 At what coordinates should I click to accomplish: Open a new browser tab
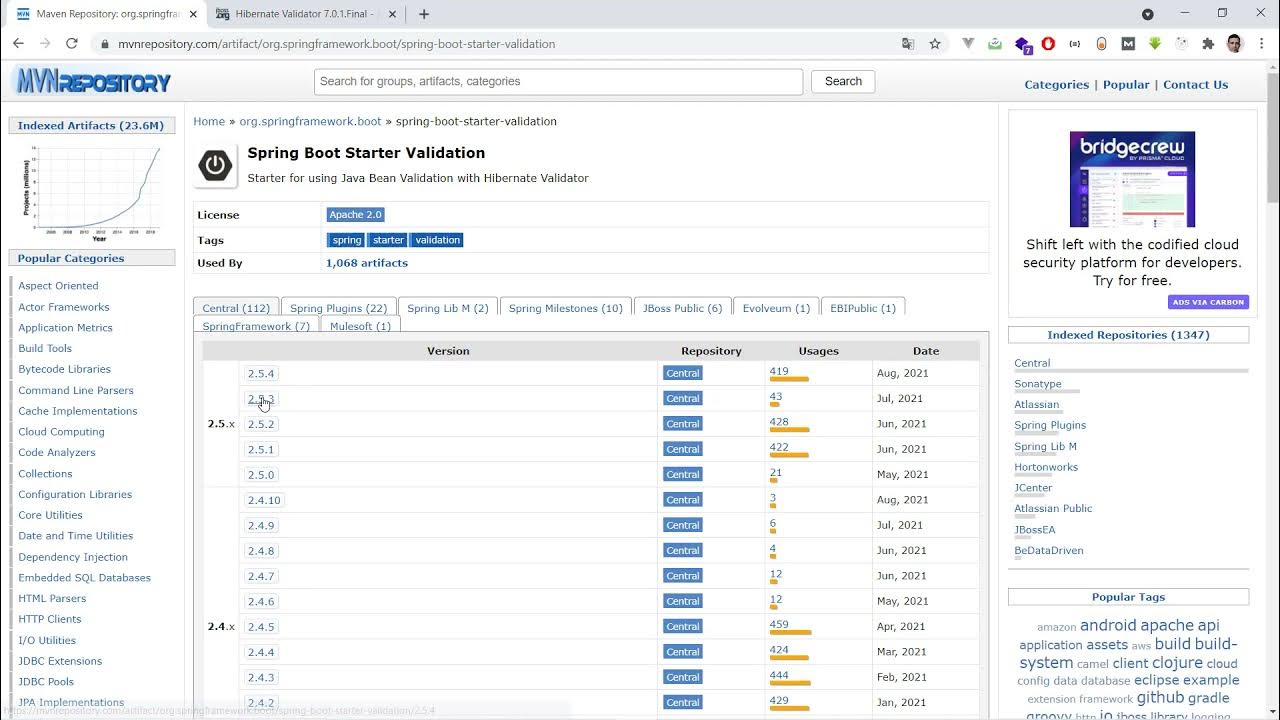[x=424, y=14]
